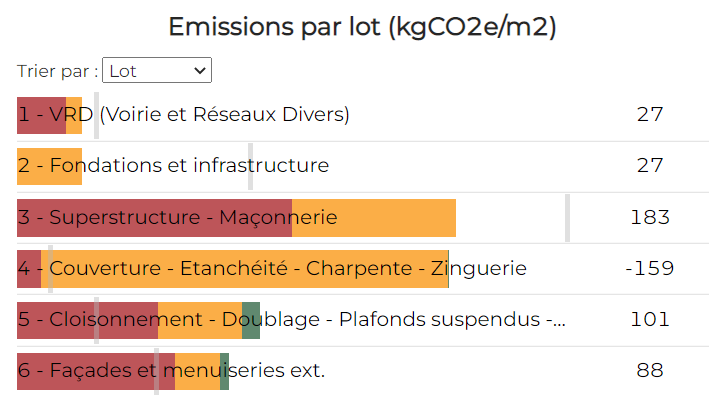Screen dimensions: 714x396
Task: Select the row 2 - Fondations et infrastructure
Action: tap(362, 167)
